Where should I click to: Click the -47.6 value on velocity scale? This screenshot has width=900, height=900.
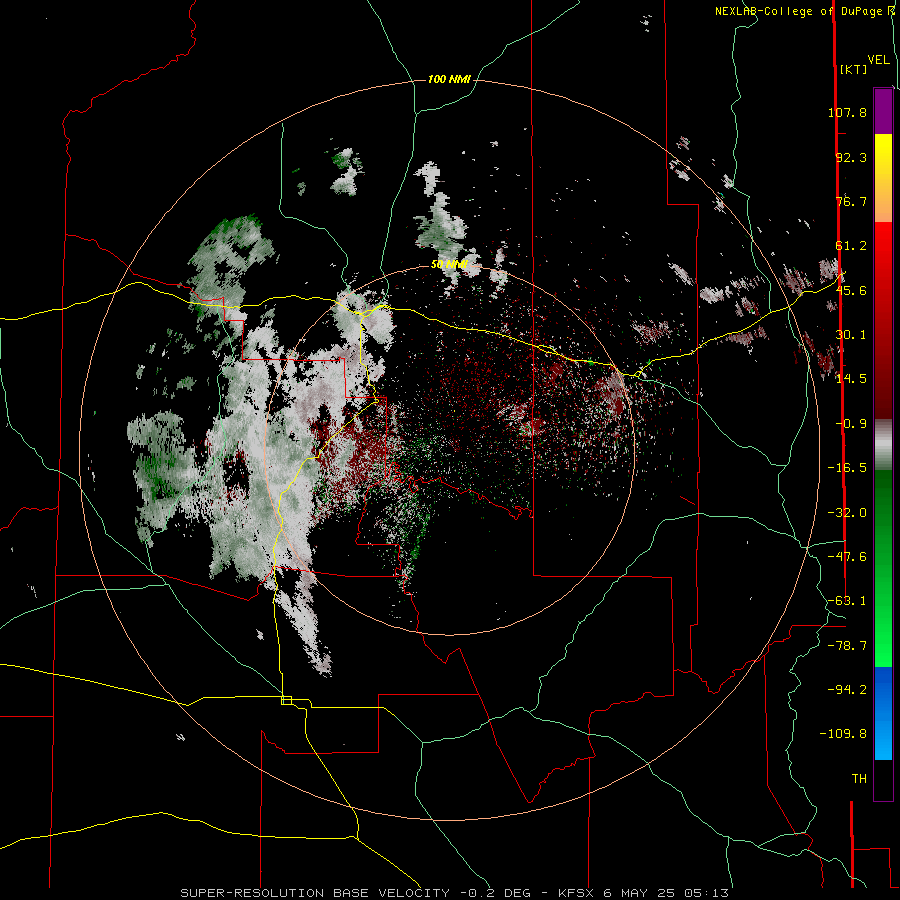pyautogui.click(x=847, y=557)
